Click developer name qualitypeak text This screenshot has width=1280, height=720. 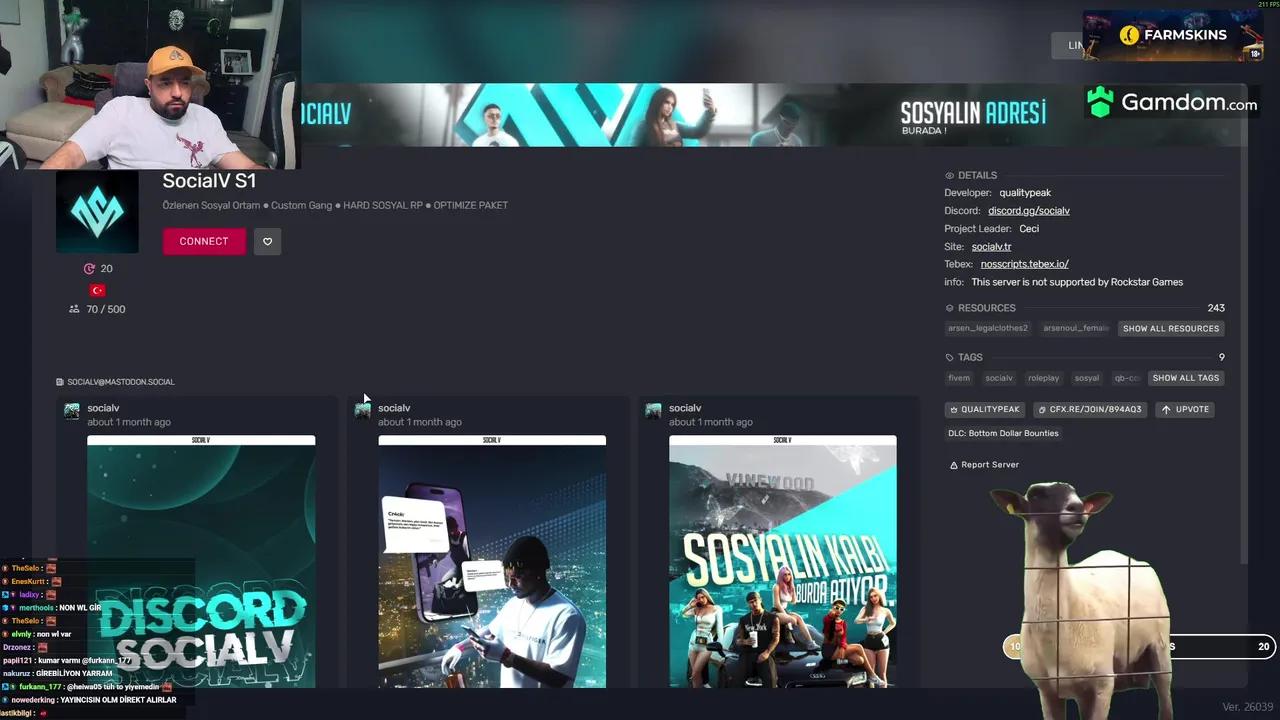[1025, 193]
